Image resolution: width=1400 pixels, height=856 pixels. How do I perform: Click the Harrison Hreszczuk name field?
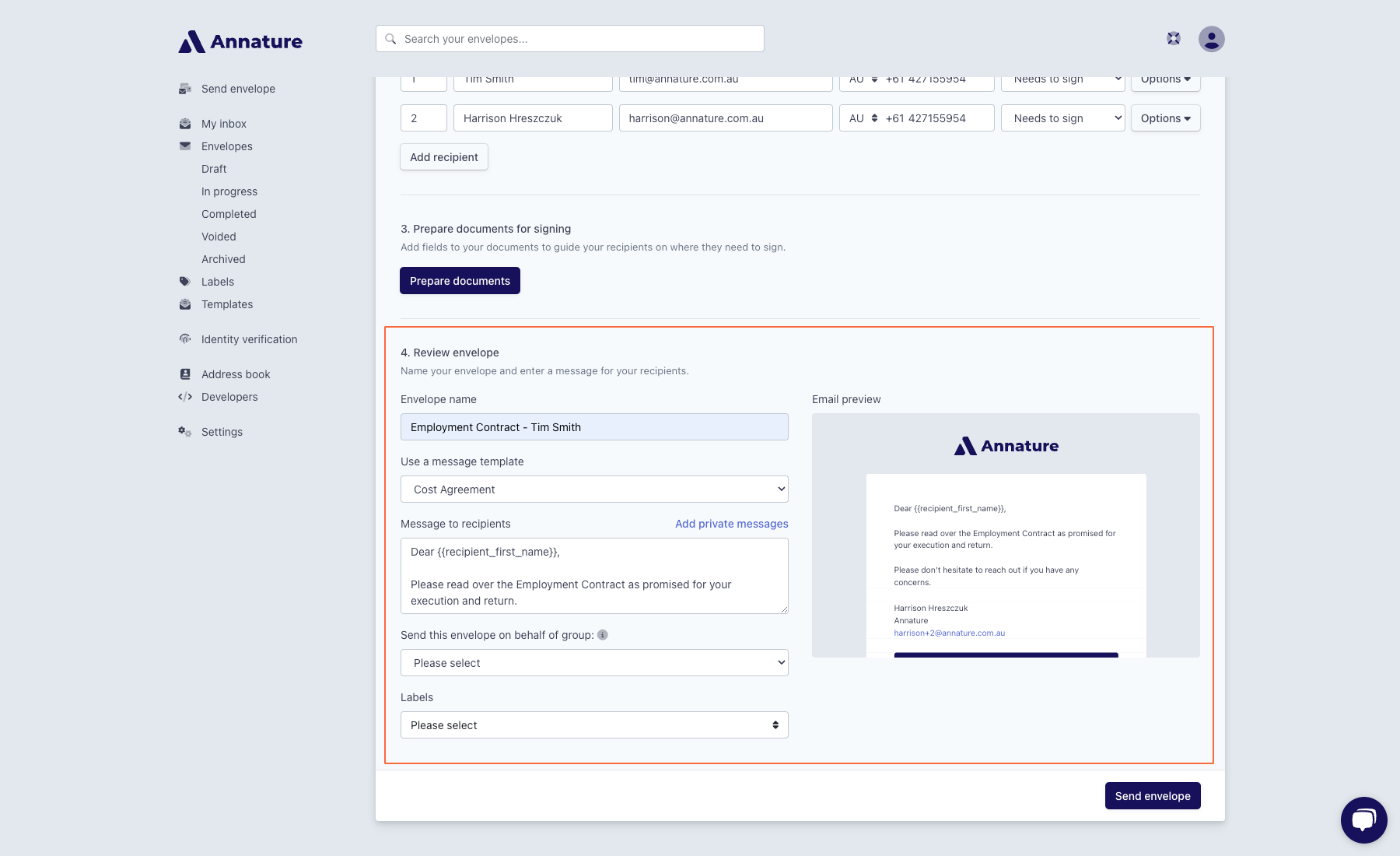(x=533, y=118)
